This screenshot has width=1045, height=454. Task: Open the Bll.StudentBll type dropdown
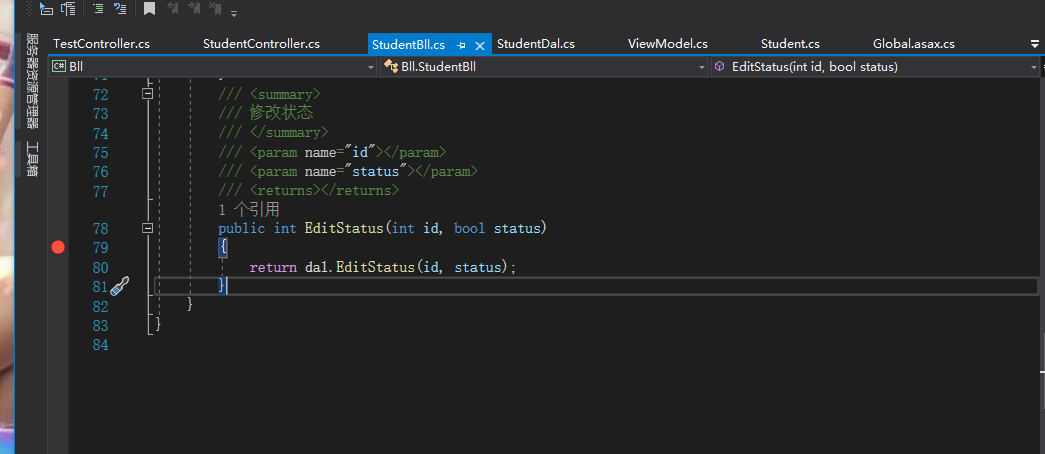702,67
